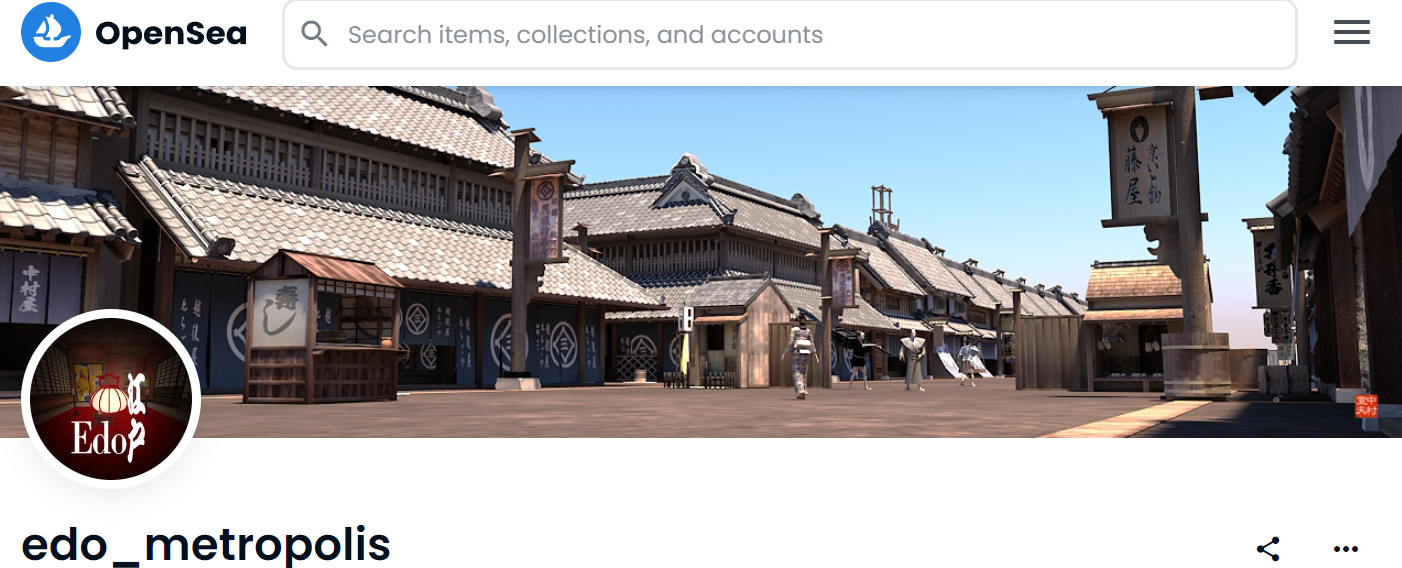Click the edo_metropolis collection title

coord(206,545)
